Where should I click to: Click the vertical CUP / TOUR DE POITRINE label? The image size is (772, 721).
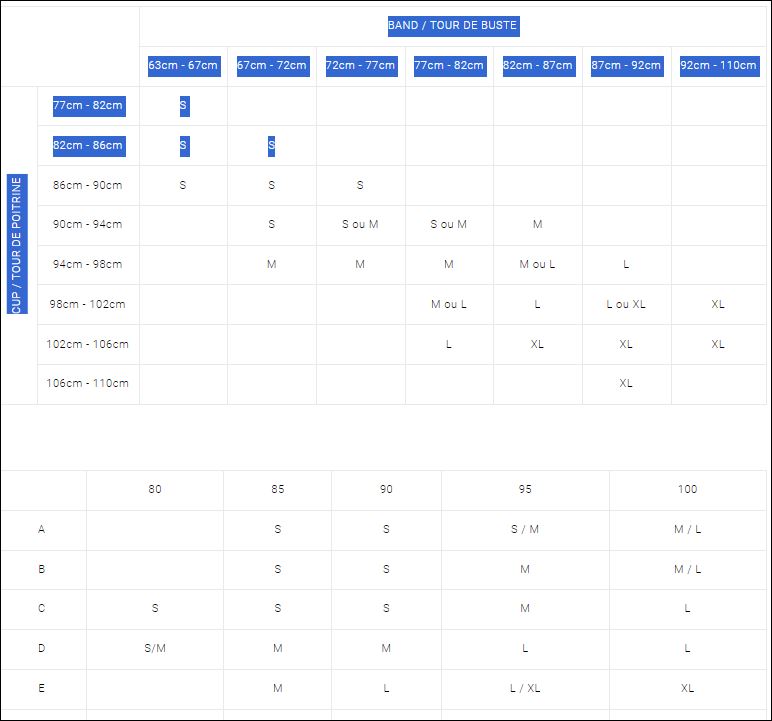coord(16,245)
